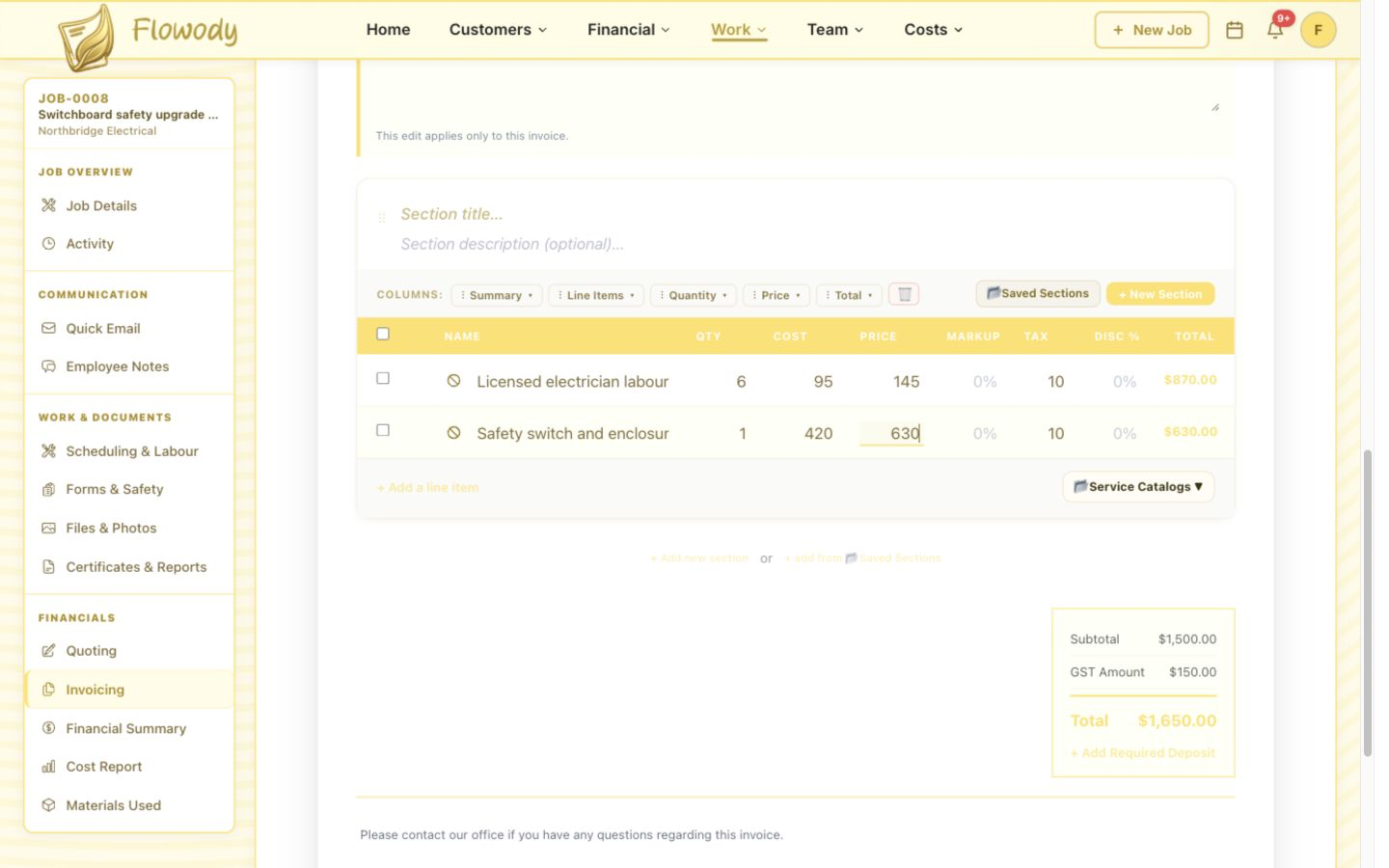
Task: Open the user avatar F menu
Action: pyautogui.click(x=1318, y=30)
